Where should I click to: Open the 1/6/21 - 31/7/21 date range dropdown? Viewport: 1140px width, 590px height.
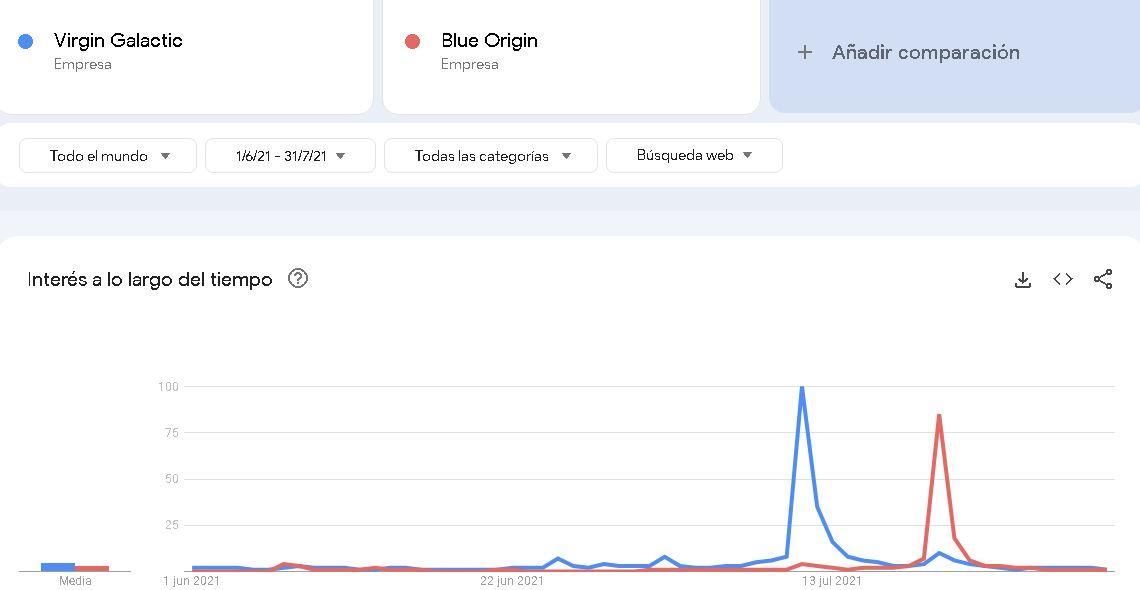tap(290, 155)
